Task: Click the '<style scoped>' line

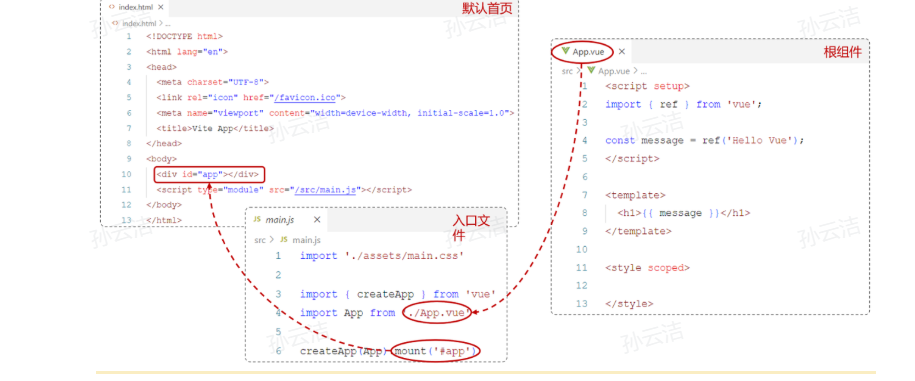Action: [648, 268]
